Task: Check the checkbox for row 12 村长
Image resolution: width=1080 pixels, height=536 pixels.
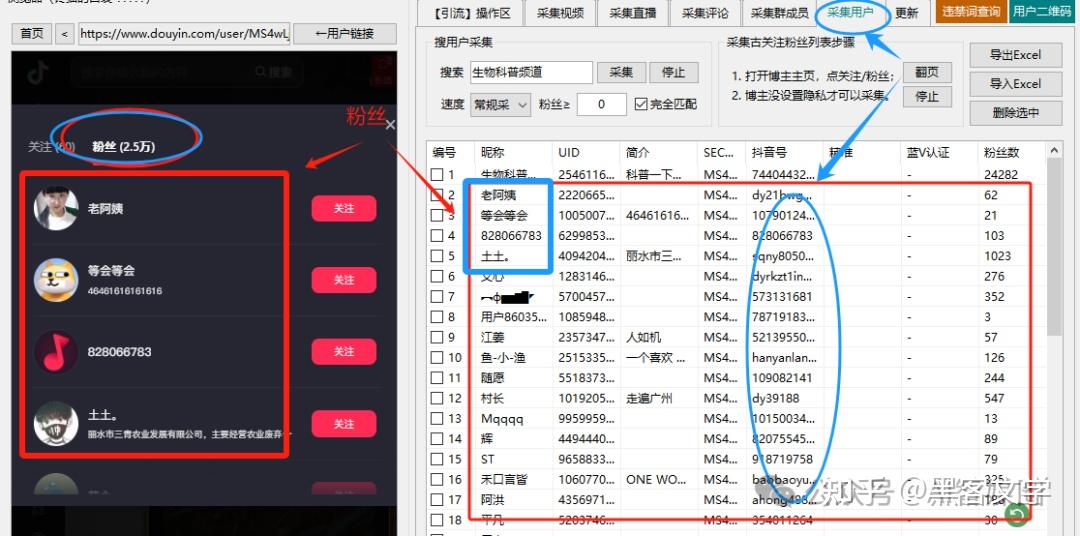Action: (437, 398)
